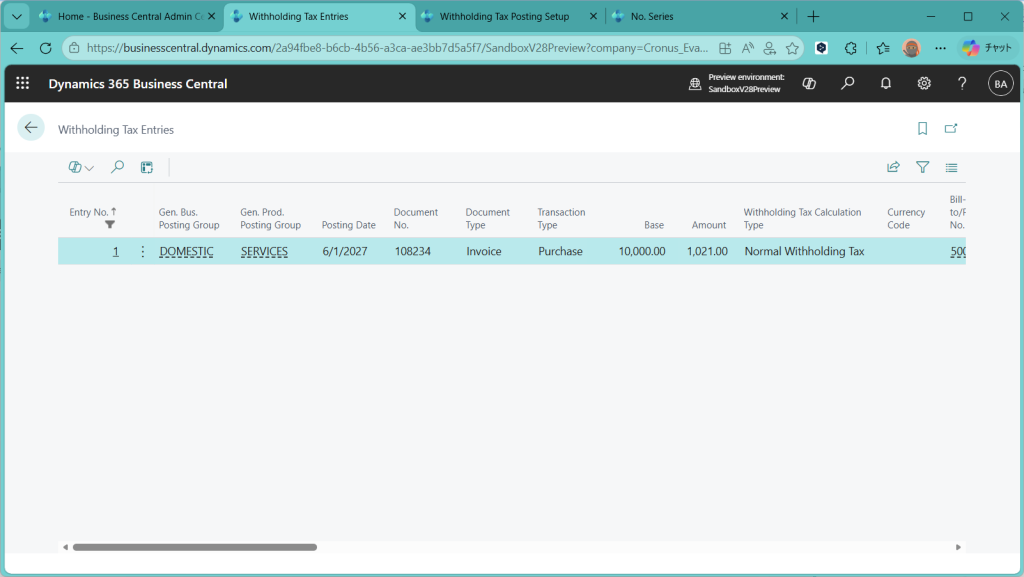Open the settings gear menu
Screen dimensions: 1024x577
[x=924, y=84]
